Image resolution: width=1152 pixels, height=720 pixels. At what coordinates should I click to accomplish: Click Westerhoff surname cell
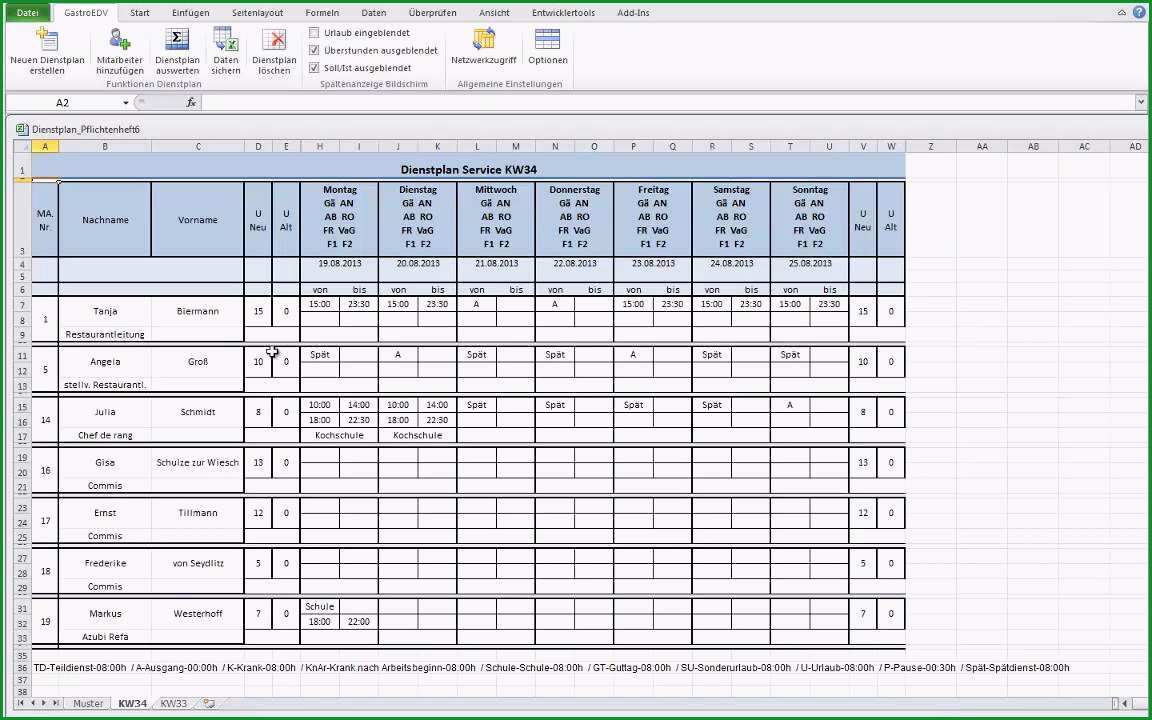[198, 613]
